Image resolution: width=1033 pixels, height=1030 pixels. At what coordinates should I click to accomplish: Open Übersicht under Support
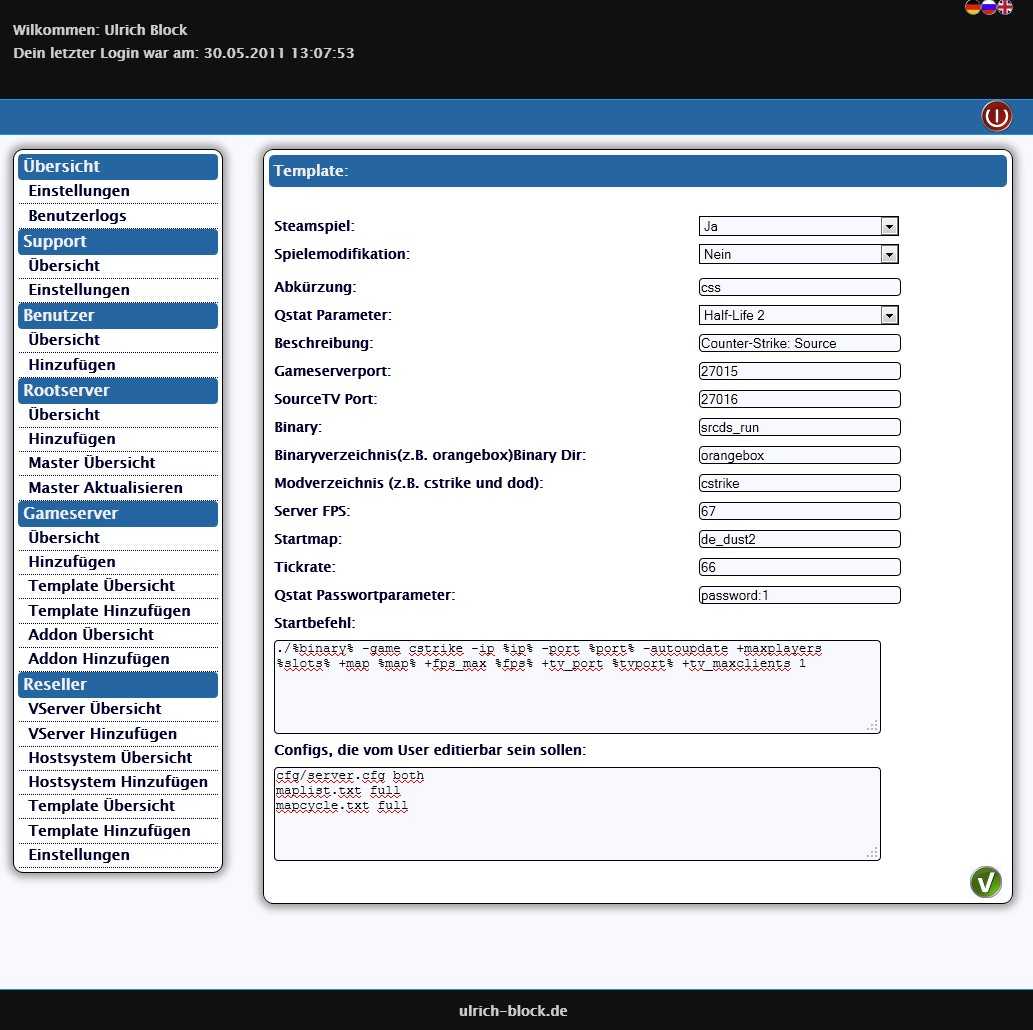[64, 266]
